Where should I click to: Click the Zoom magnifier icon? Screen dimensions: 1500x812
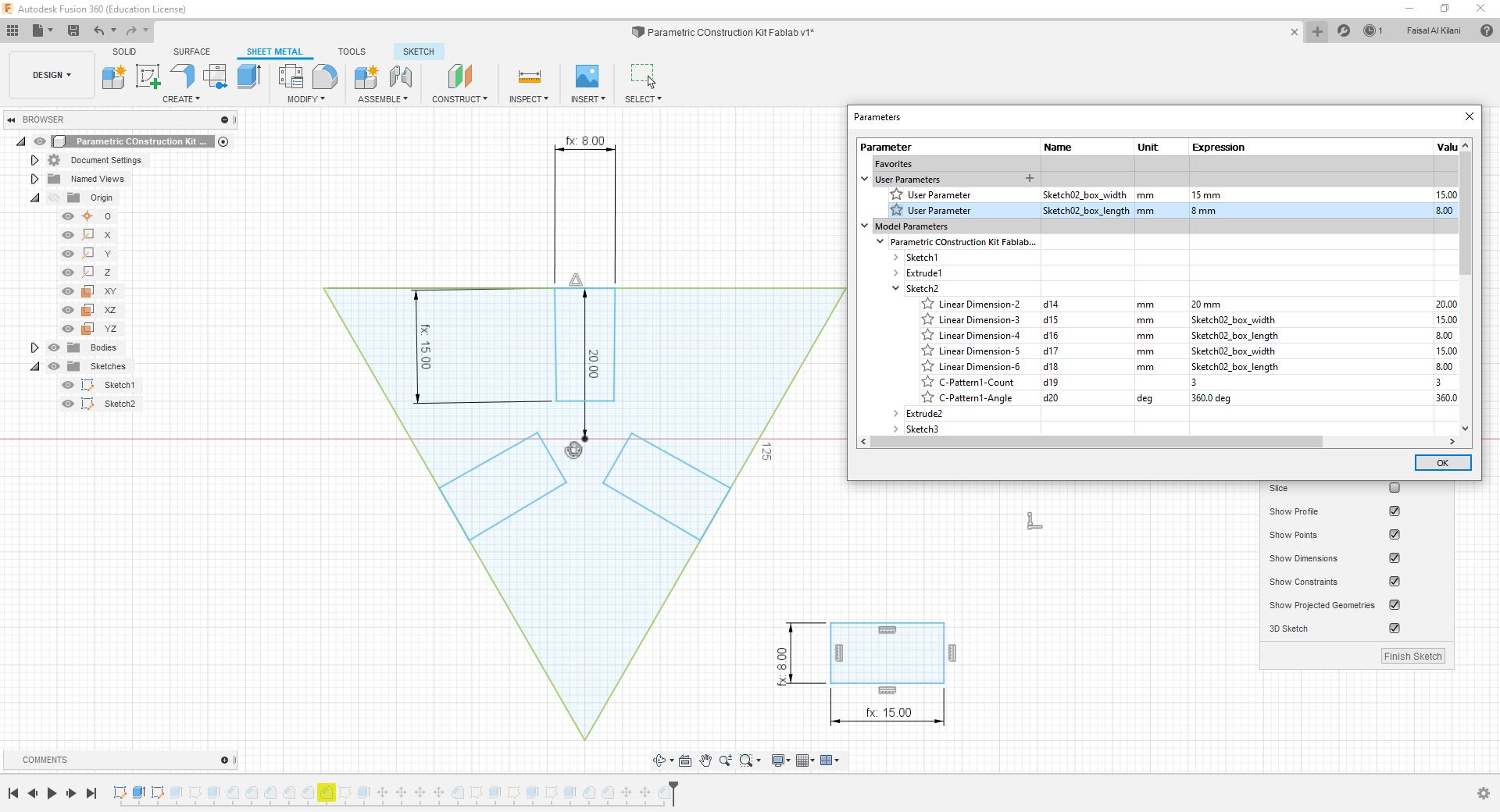726,760
